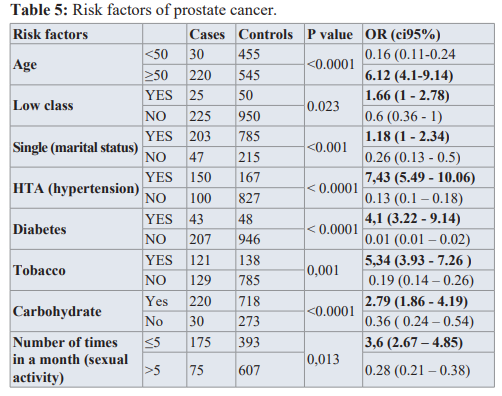Click the 'OR (ci95%)' header cell
This screenshot has height=396, width=502.
point(403,34)
